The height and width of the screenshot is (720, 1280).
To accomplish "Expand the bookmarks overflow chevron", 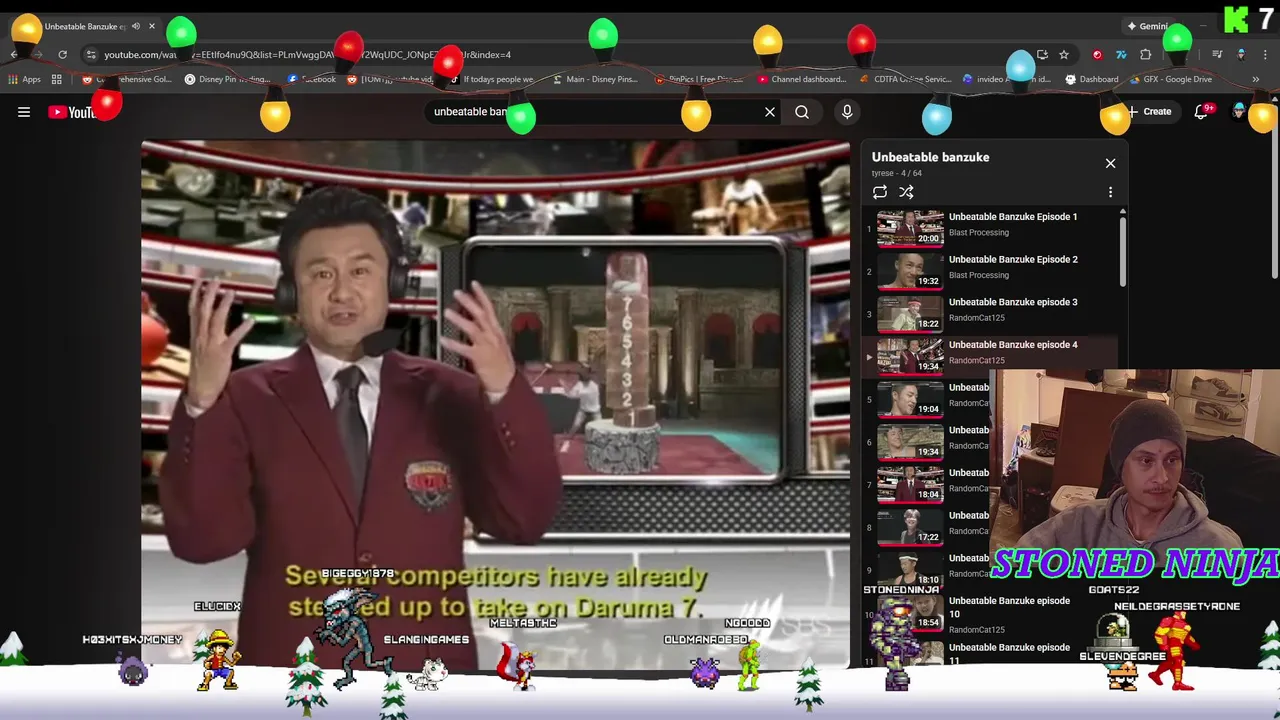I will pos(1256,79).
